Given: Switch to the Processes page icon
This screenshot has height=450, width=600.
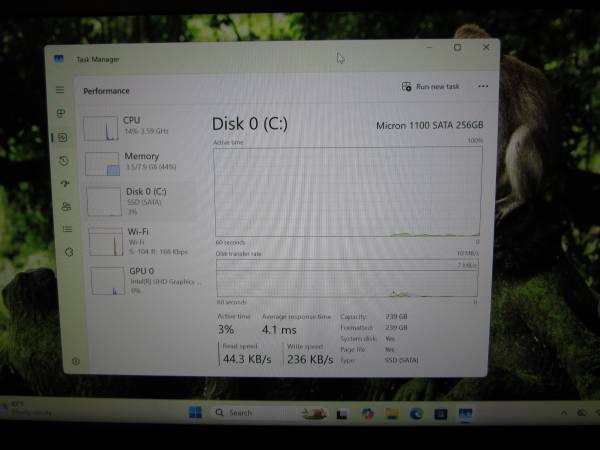Looking at the screenshot, I should pos(61,114).
